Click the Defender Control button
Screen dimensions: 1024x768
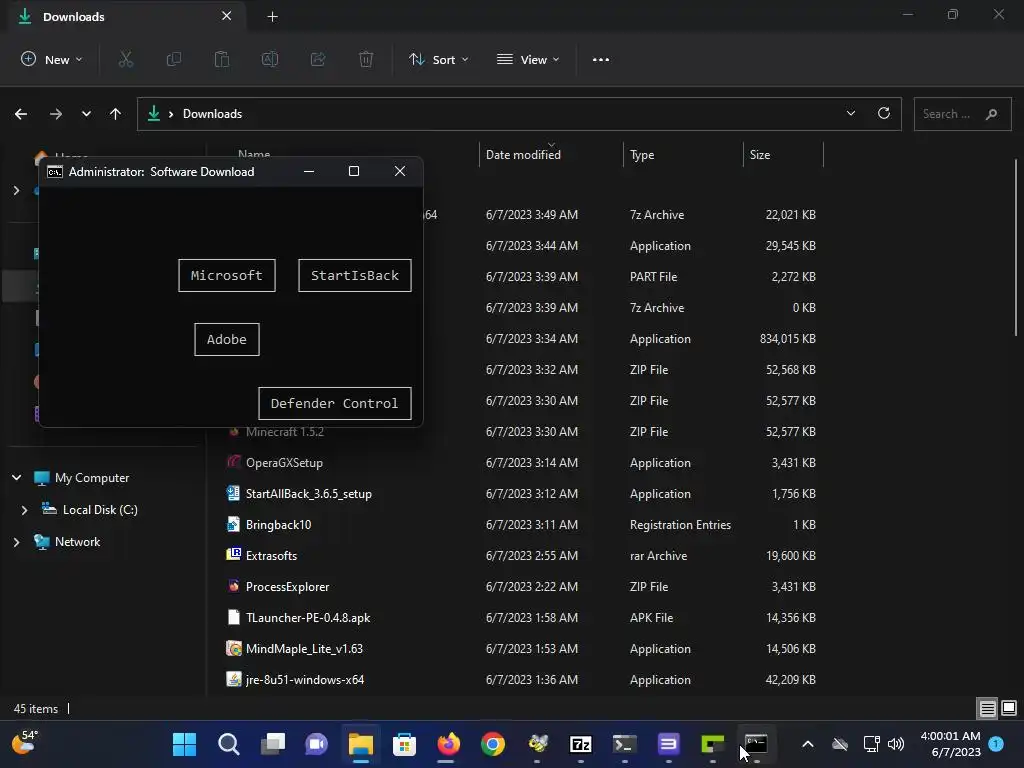pos(334,404)
